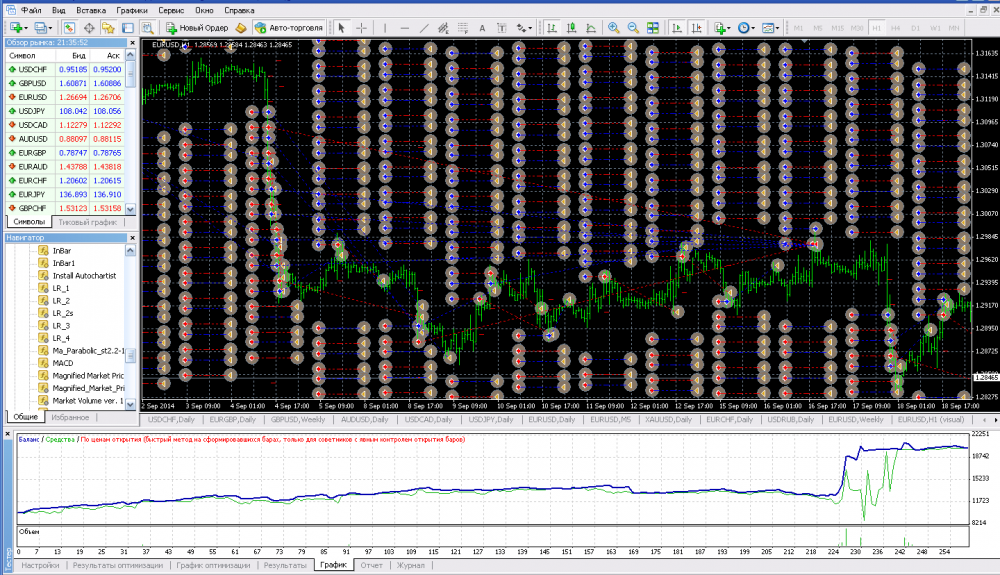The width and height of the screenshot is (1000, 575).
Task: Switch to Тиковый график tab
Action: coord(88,222)
